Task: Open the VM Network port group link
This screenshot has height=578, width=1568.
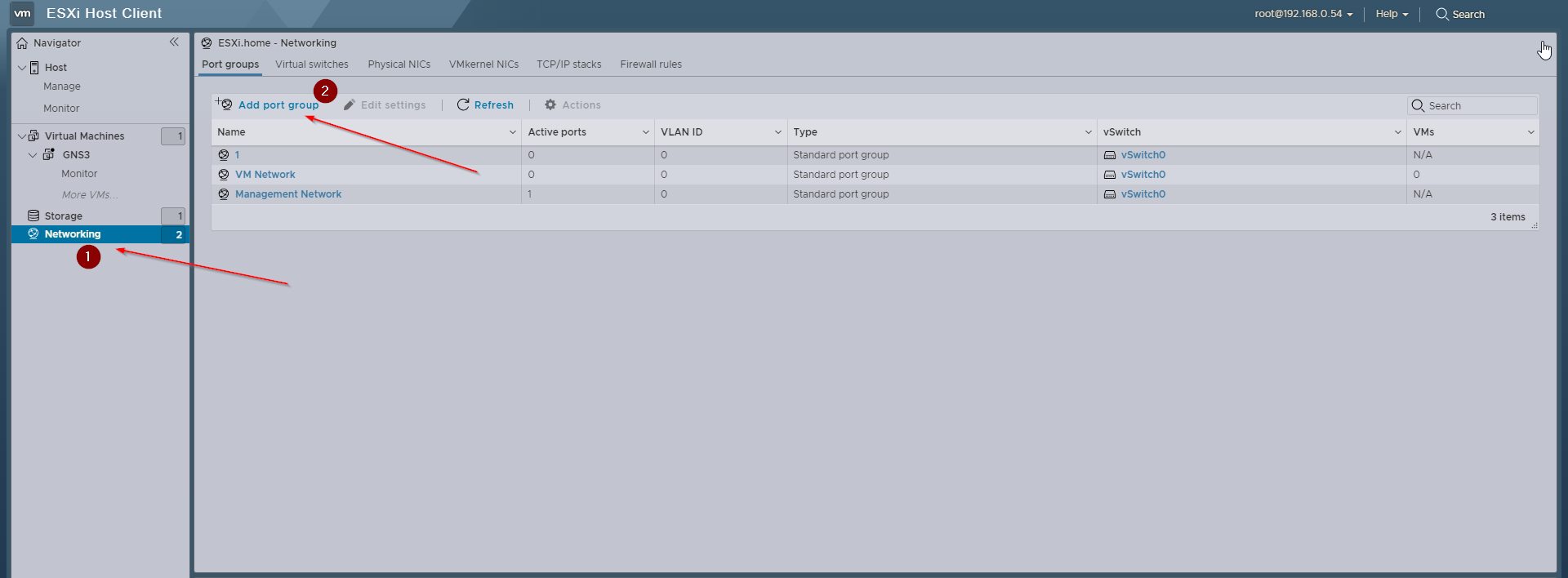Action: (x=265, y=175)
